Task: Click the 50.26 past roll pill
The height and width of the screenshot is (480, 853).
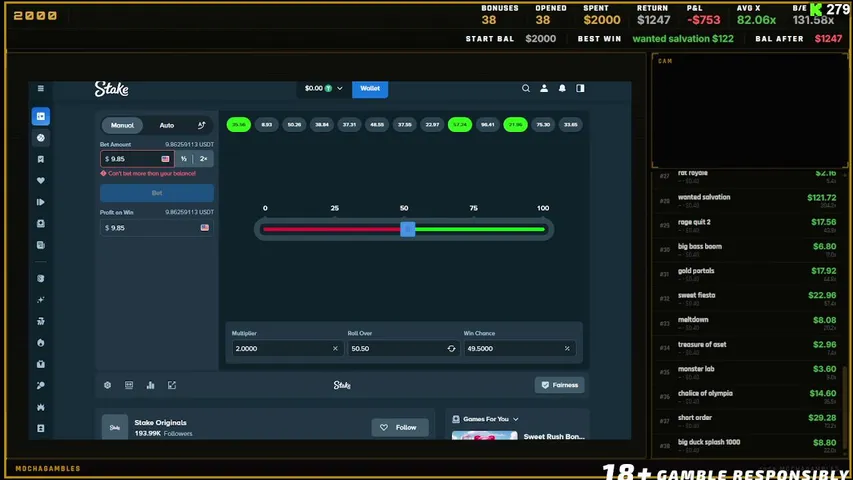Action: coord(294,125)
